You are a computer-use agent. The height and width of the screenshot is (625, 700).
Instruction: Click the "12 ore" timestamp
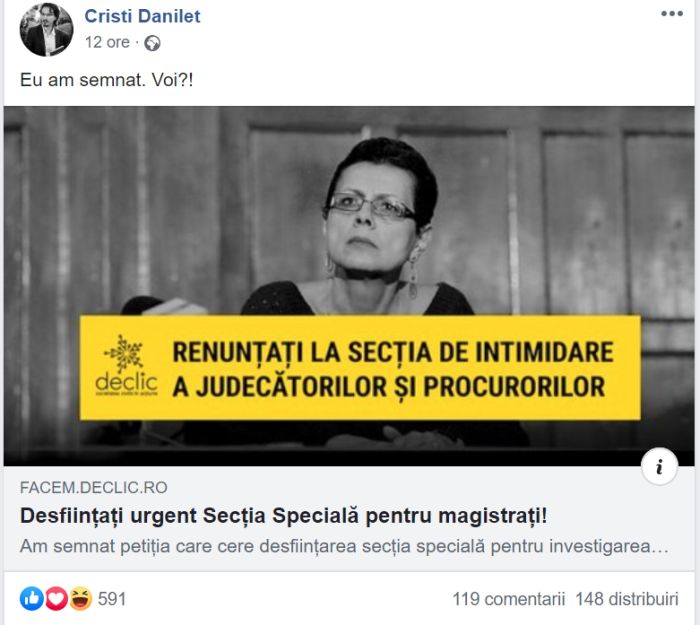107,42
